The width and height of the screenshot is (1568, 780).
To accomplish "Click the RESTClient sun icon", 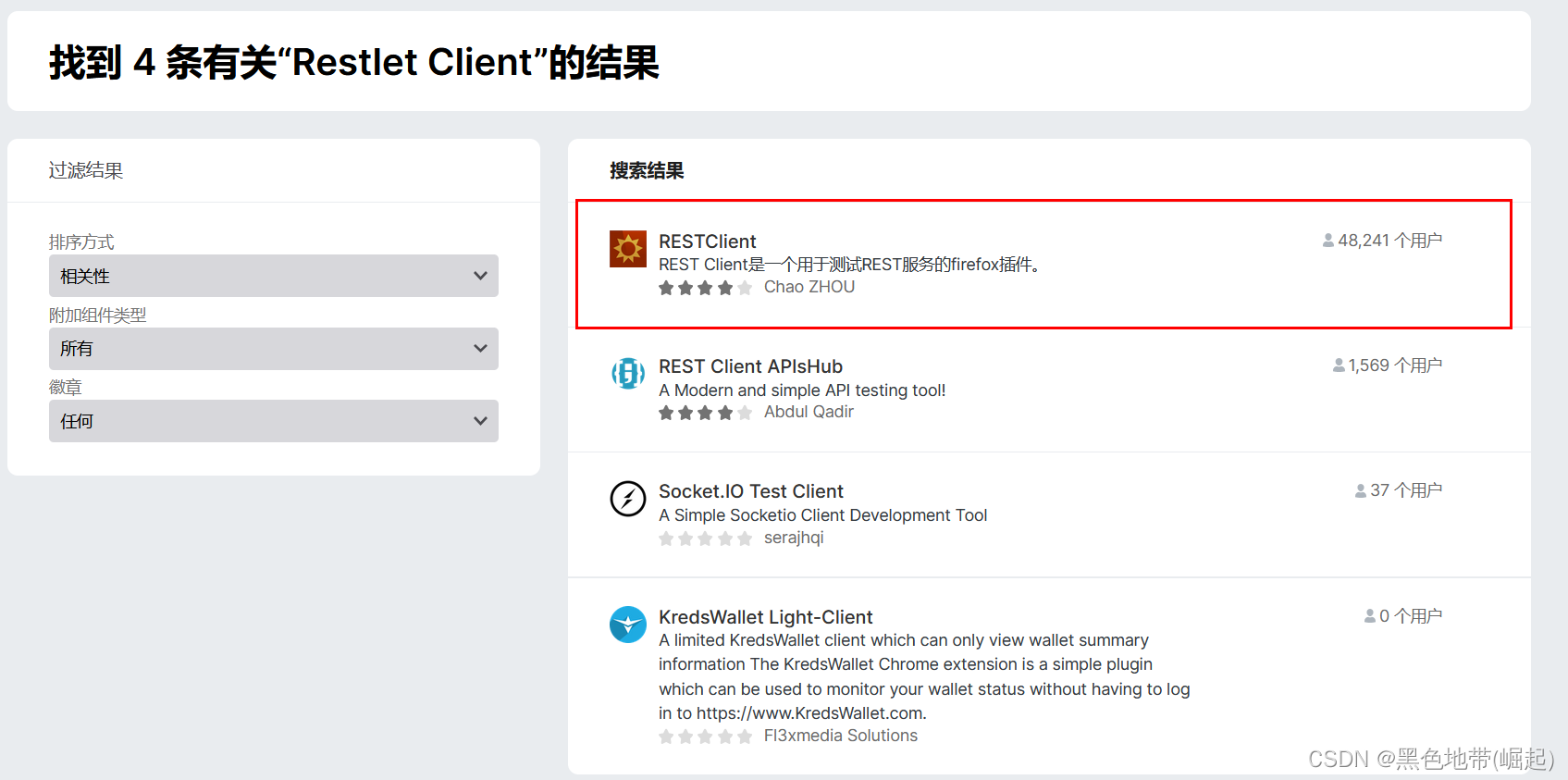I will coord(628,249).
